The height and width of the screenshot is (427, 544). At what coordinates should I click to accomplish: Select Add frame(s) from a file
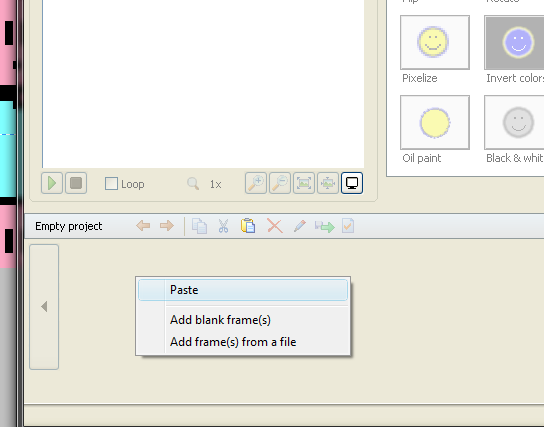(x=243, y=342)
